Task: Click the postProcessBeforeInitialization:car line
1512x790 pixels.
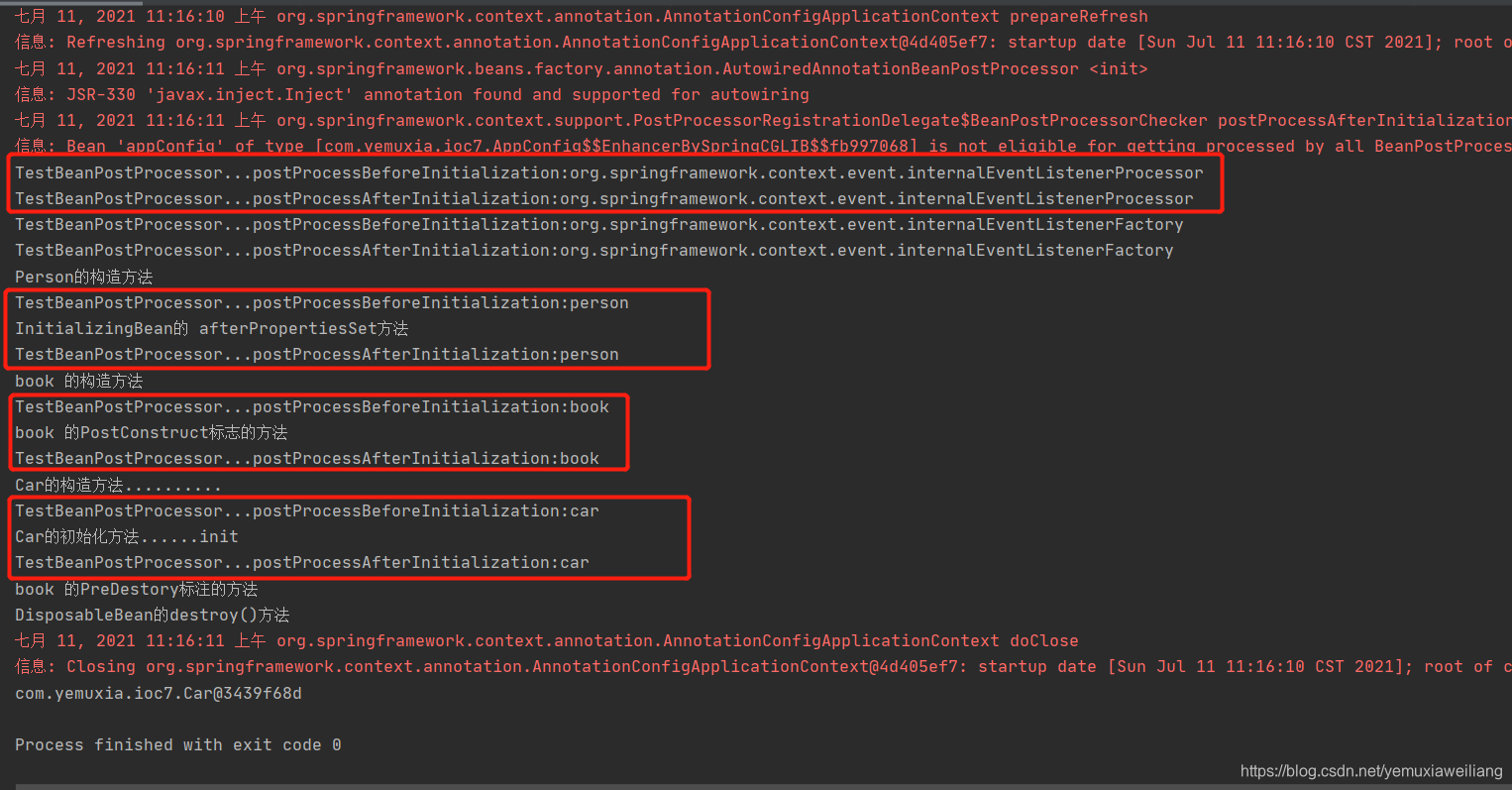Action: point(307,511)
